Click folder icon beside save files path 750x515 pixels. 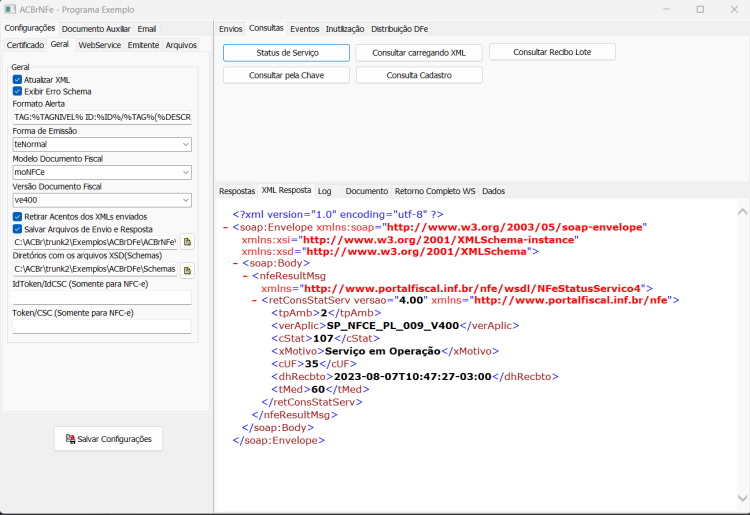coord(187,242)
